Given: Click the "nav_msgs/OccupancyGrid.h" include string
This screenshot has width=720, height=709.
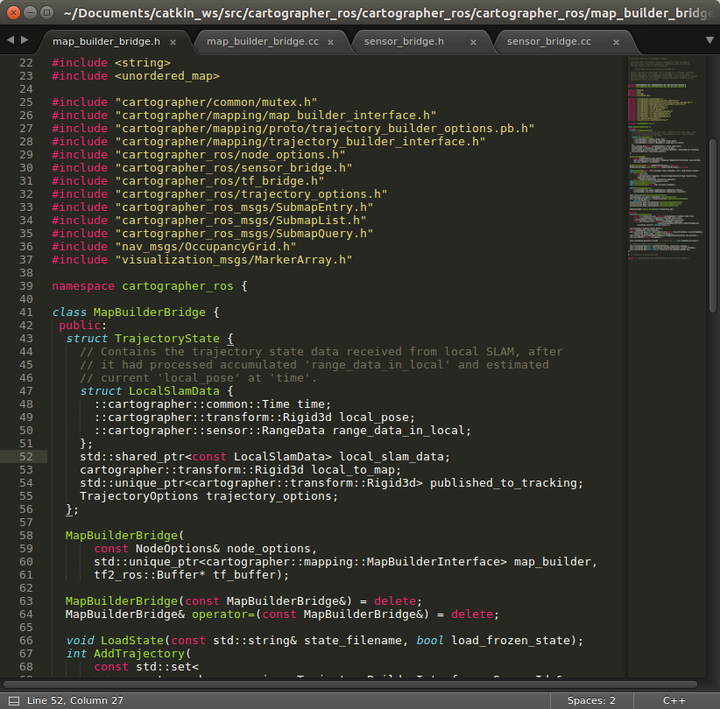Looking at the screenshot, I should (205, 247).
